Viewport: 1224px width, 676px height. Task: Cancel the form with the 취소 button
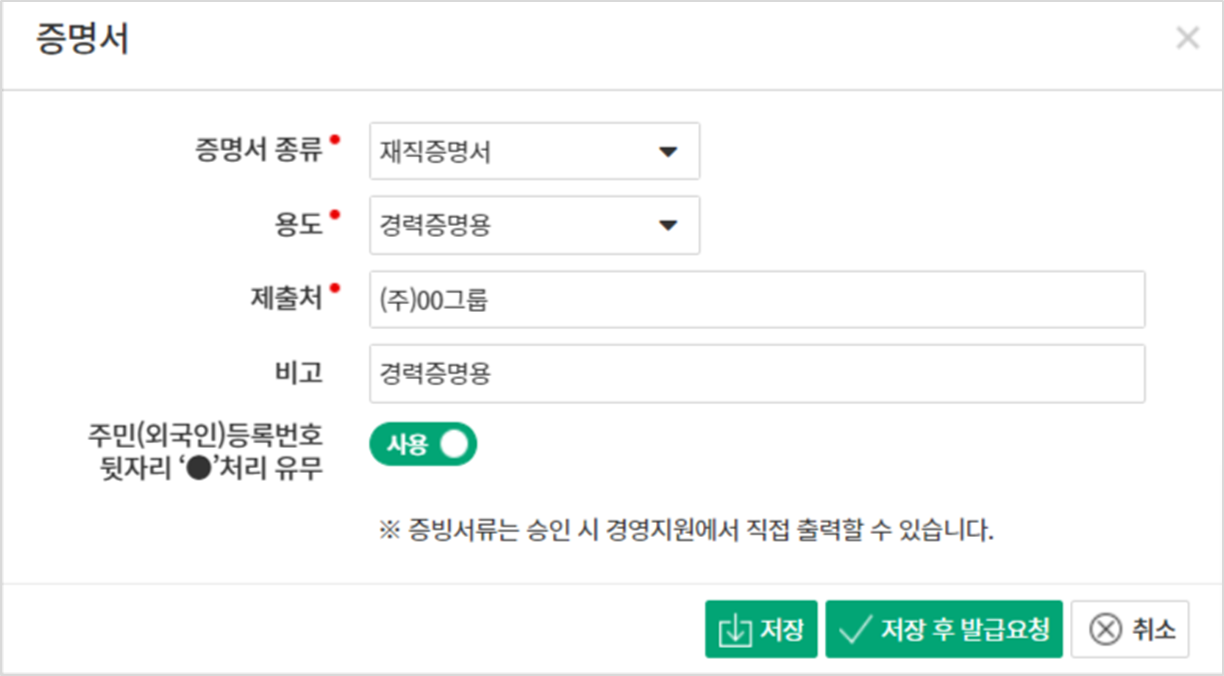tap(1129, 628)
